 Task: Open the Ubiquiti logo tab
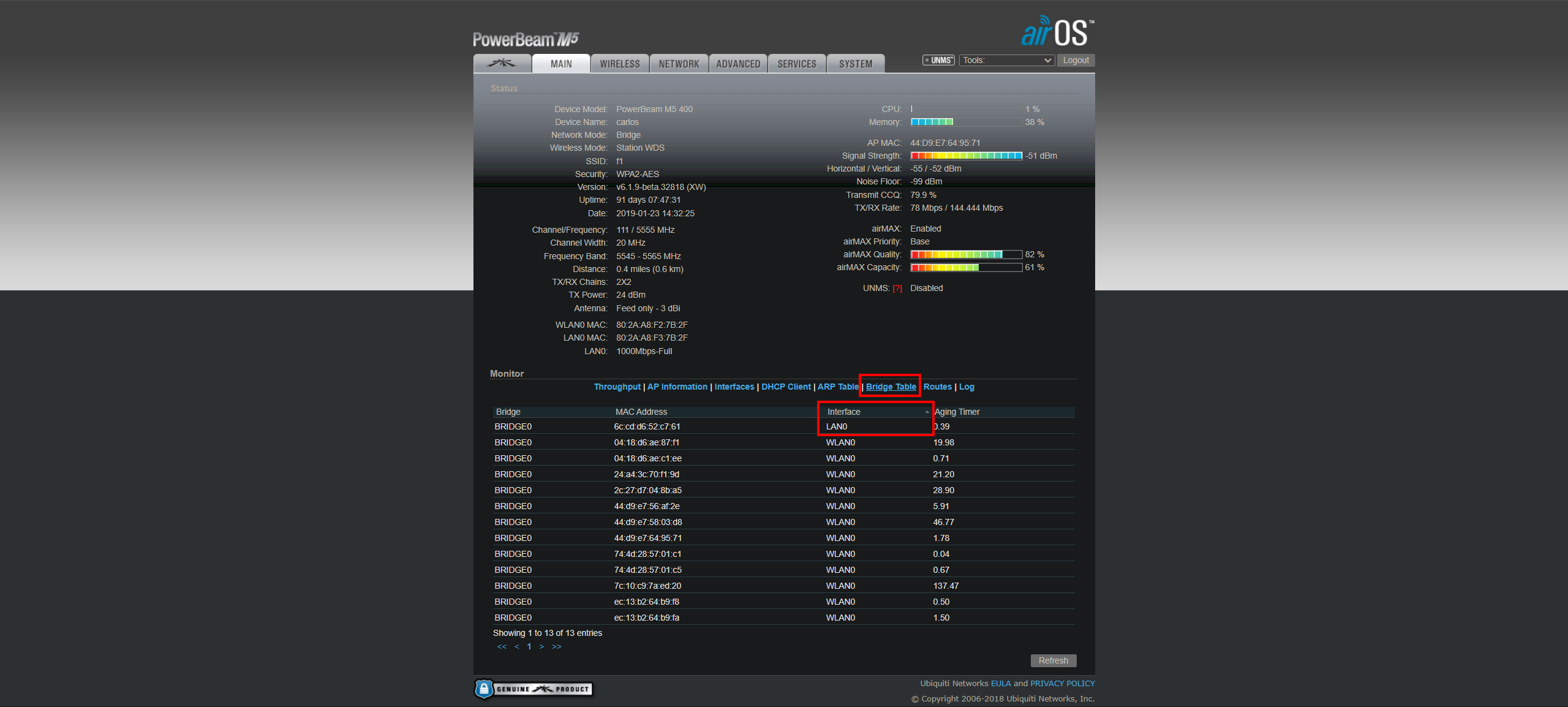tap(502, 63)
